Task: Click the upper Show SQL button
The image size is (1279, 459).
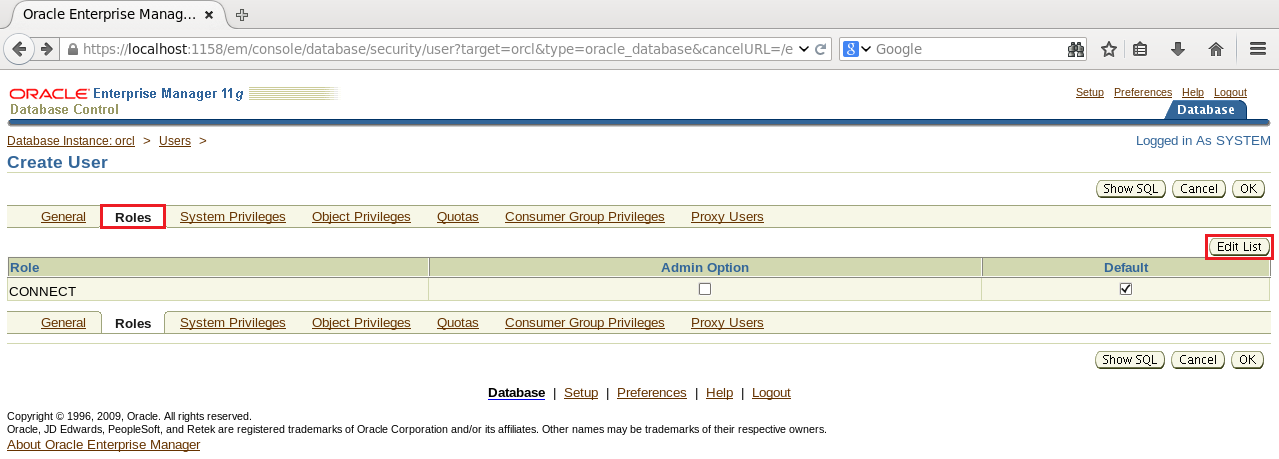Action: 1131,188
